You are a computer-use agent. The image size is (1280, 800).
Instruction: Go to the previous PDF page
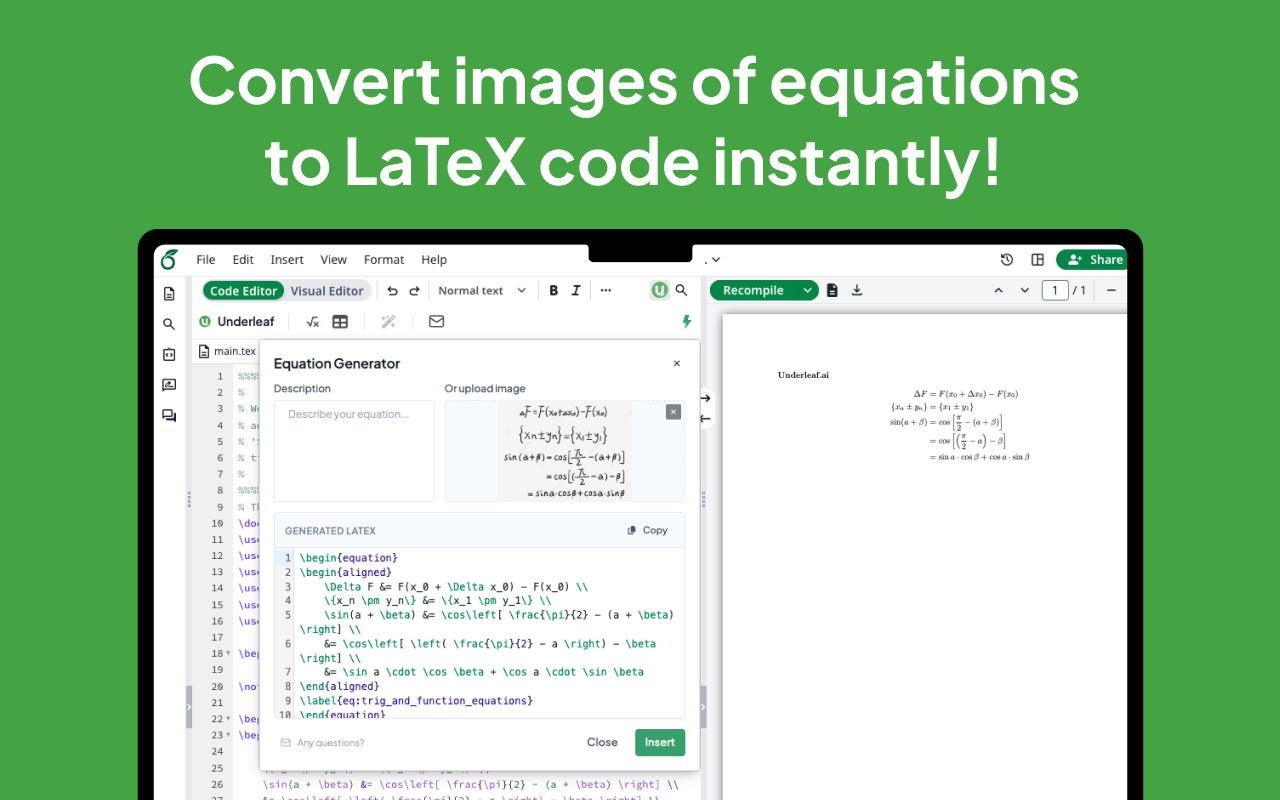coord(998,290)
